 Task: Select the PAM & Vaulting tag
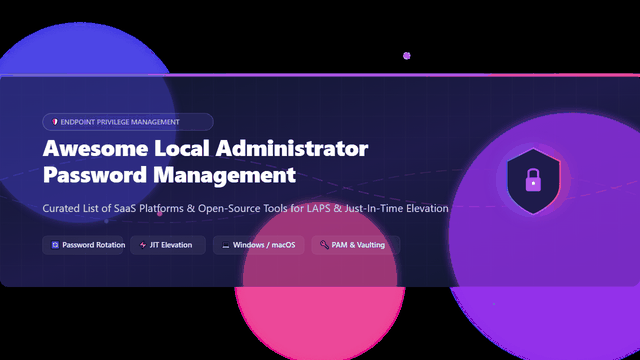tap(356, 245)
